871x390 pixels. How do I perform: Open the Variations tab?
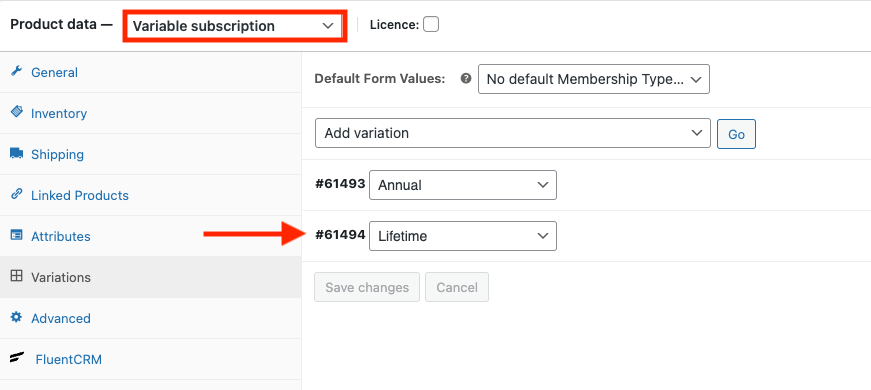coord(151,277)
